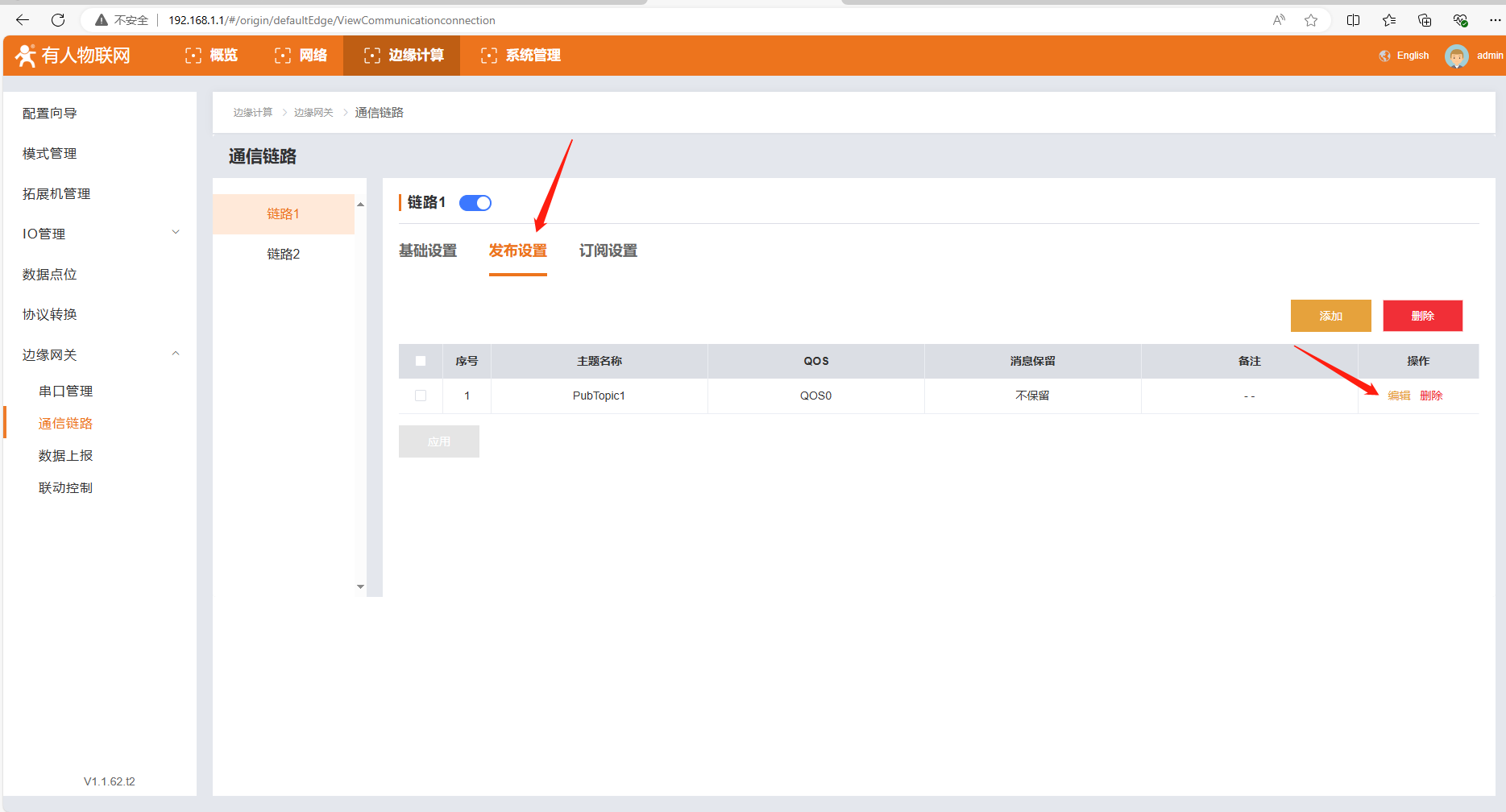
Task: Collapse the 边缘网关 sidebar menu
Action: (x=176, y=354)
